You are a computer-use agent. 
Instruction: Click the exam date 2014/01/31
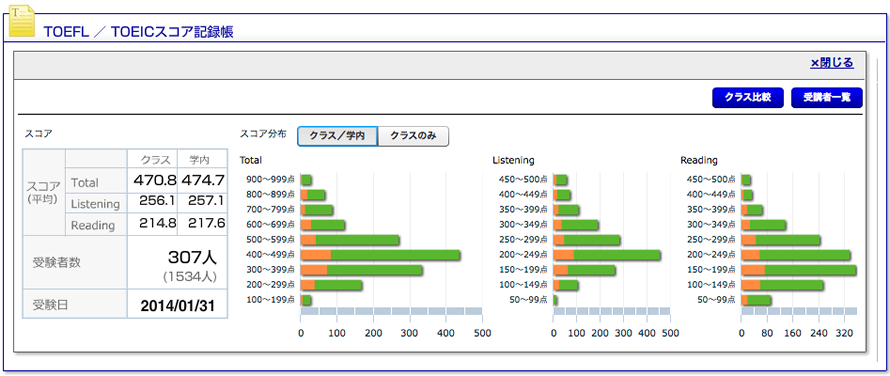point(177,306)
